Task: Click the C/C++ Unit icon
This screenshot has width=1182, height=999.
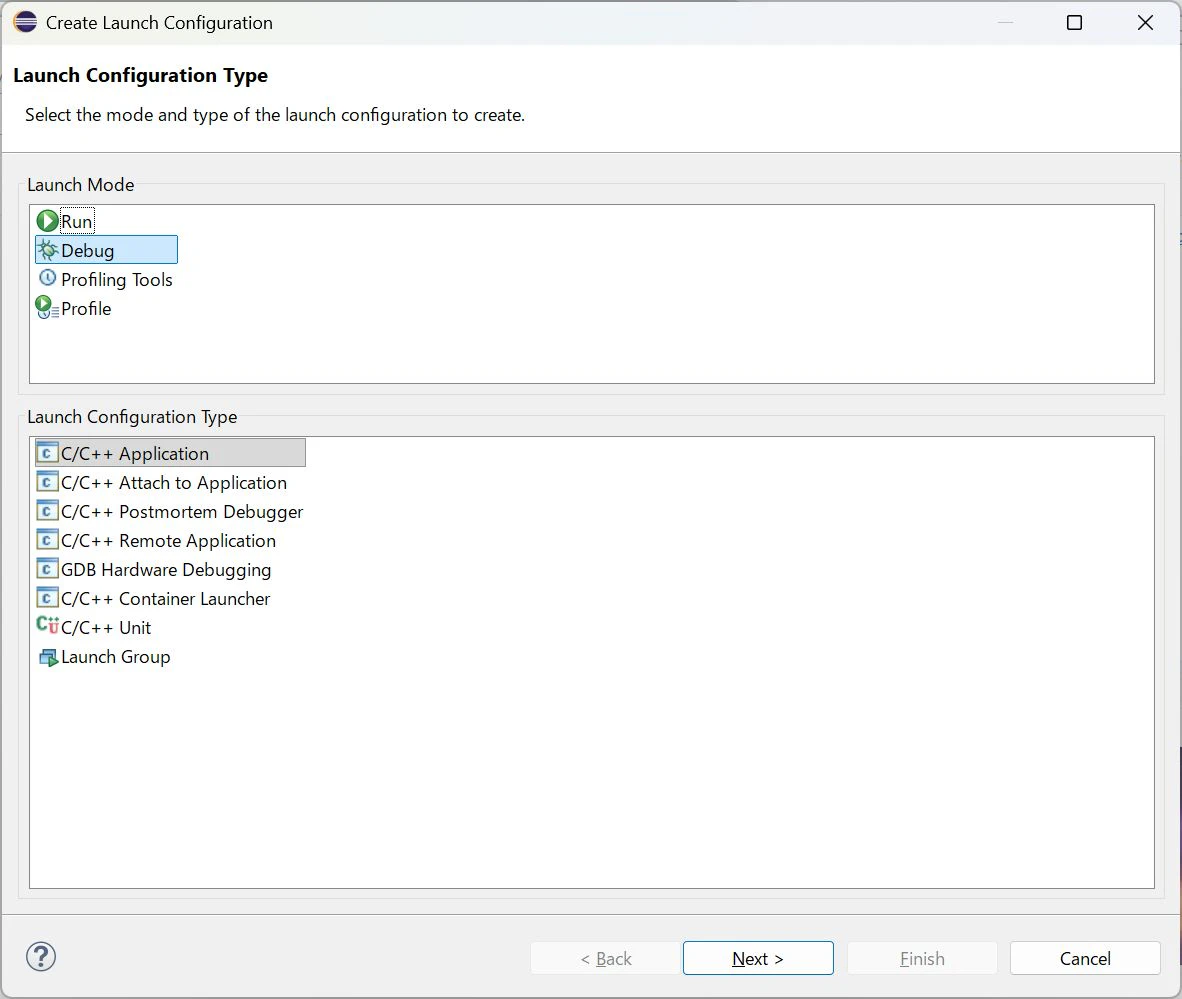Action: point(47,626)
